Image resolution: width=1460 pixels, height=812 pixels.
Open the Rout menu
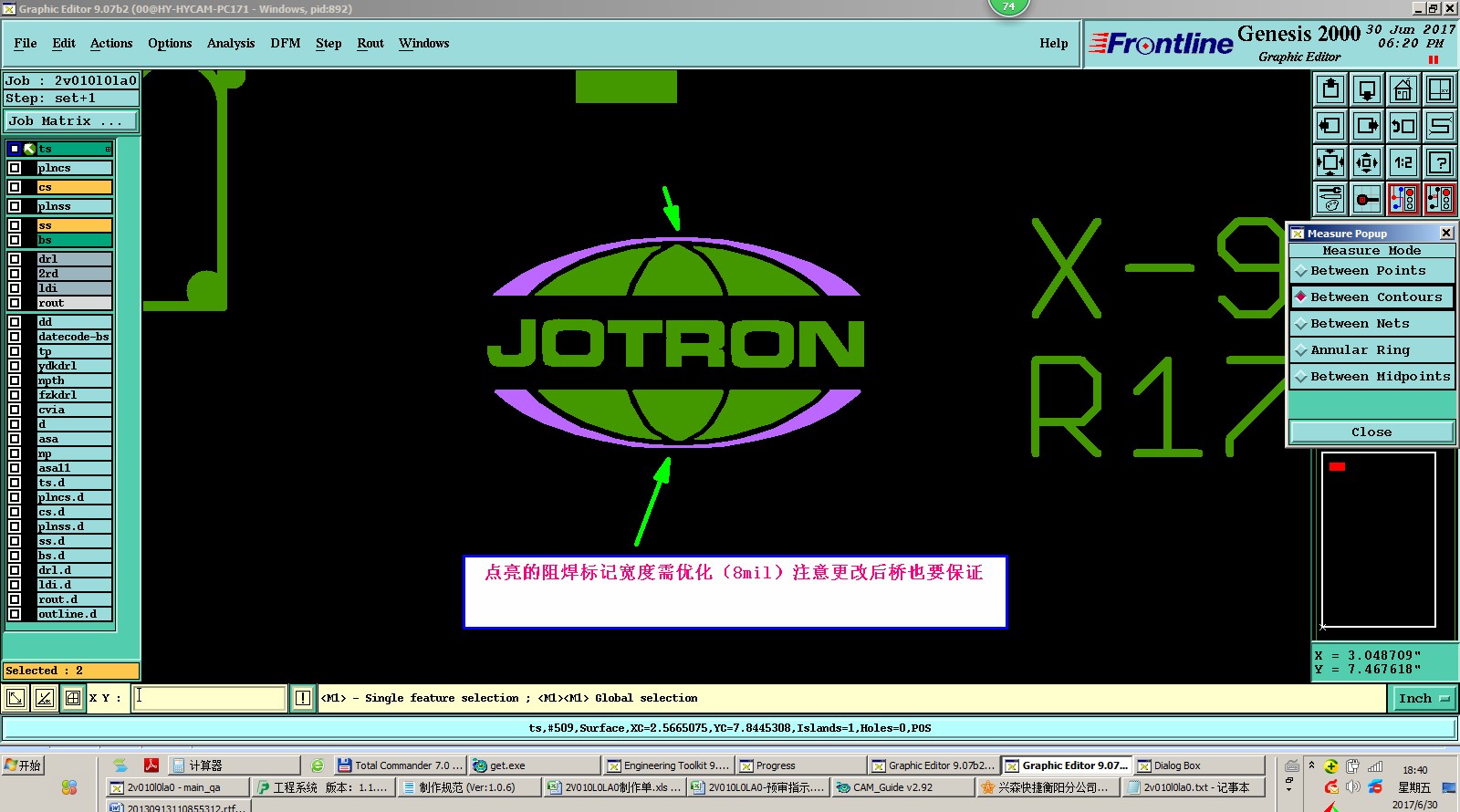(x=370, y=43)
